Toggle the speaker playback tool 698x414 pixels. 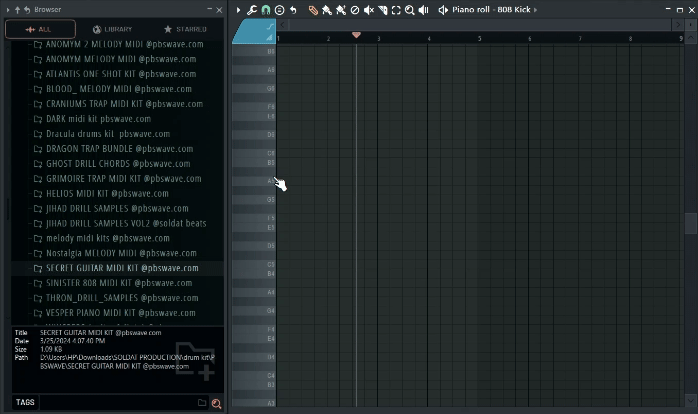pos(424,10)
